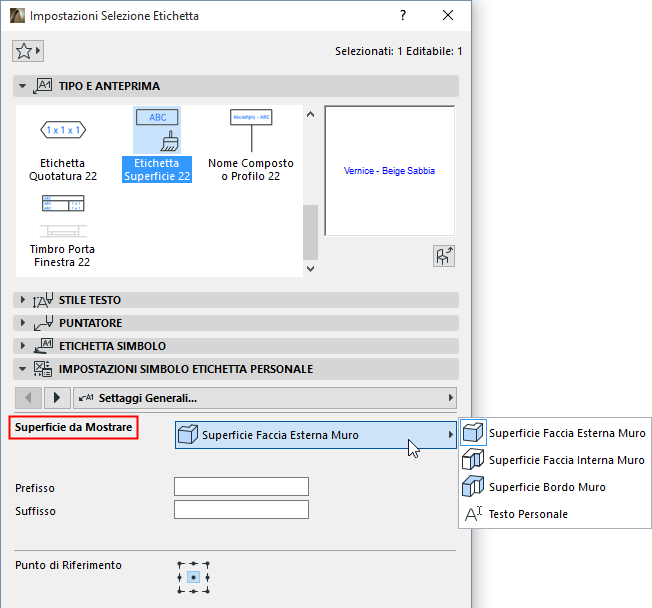Choose Superficie Bordo Muro menu option

[x=555, y=487]
